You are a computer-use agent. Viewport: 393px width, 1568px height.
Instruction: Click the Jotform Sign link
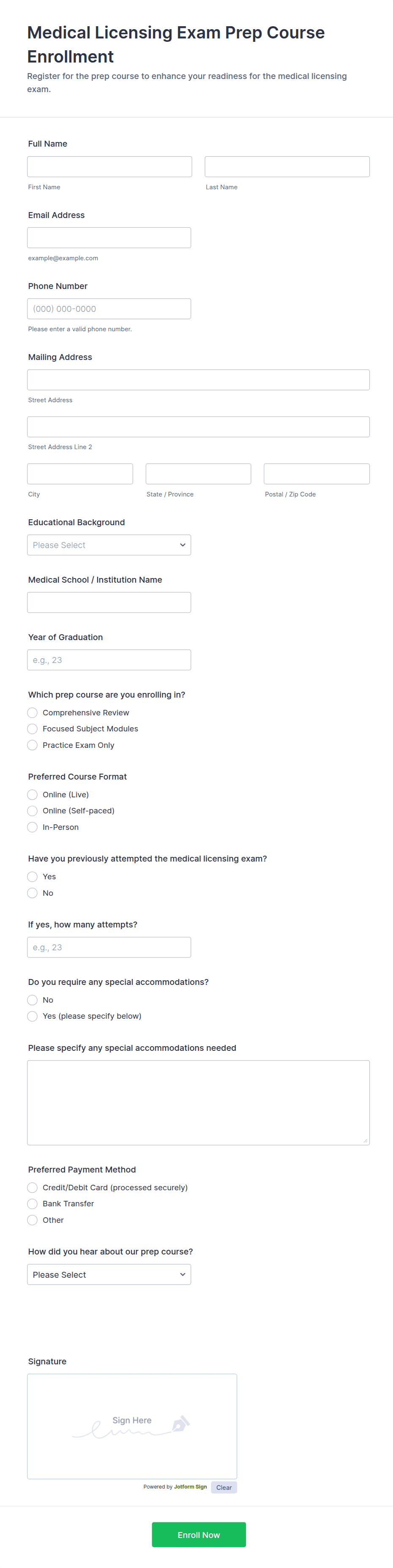click(x=190, y=1486)
